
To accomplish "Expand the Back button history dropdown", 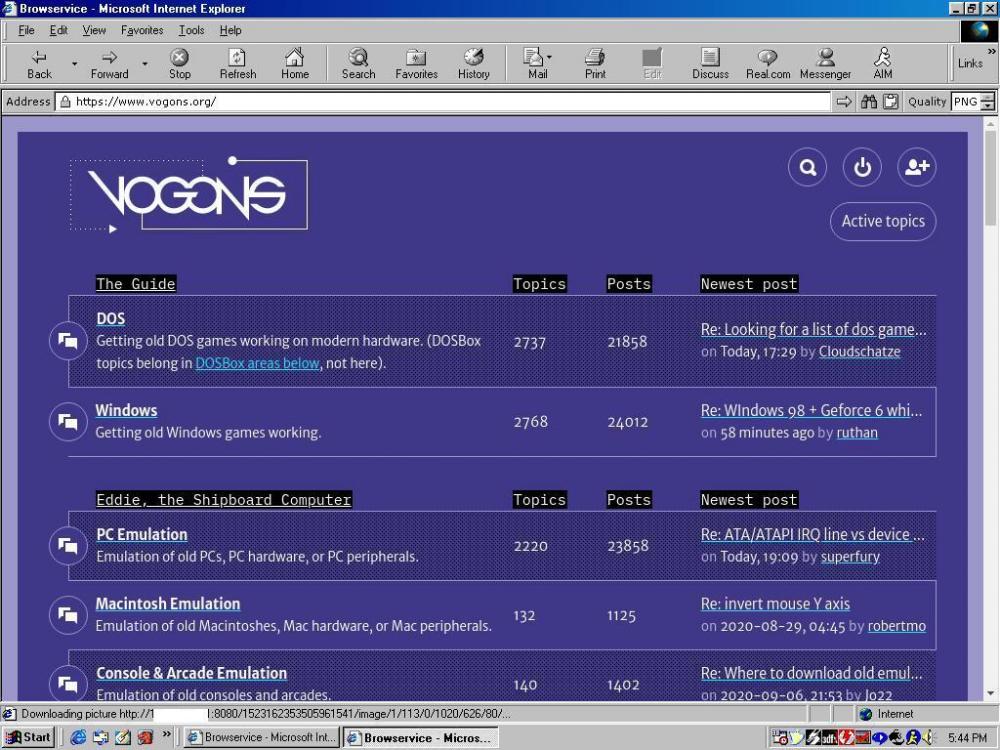I will 74,64.
